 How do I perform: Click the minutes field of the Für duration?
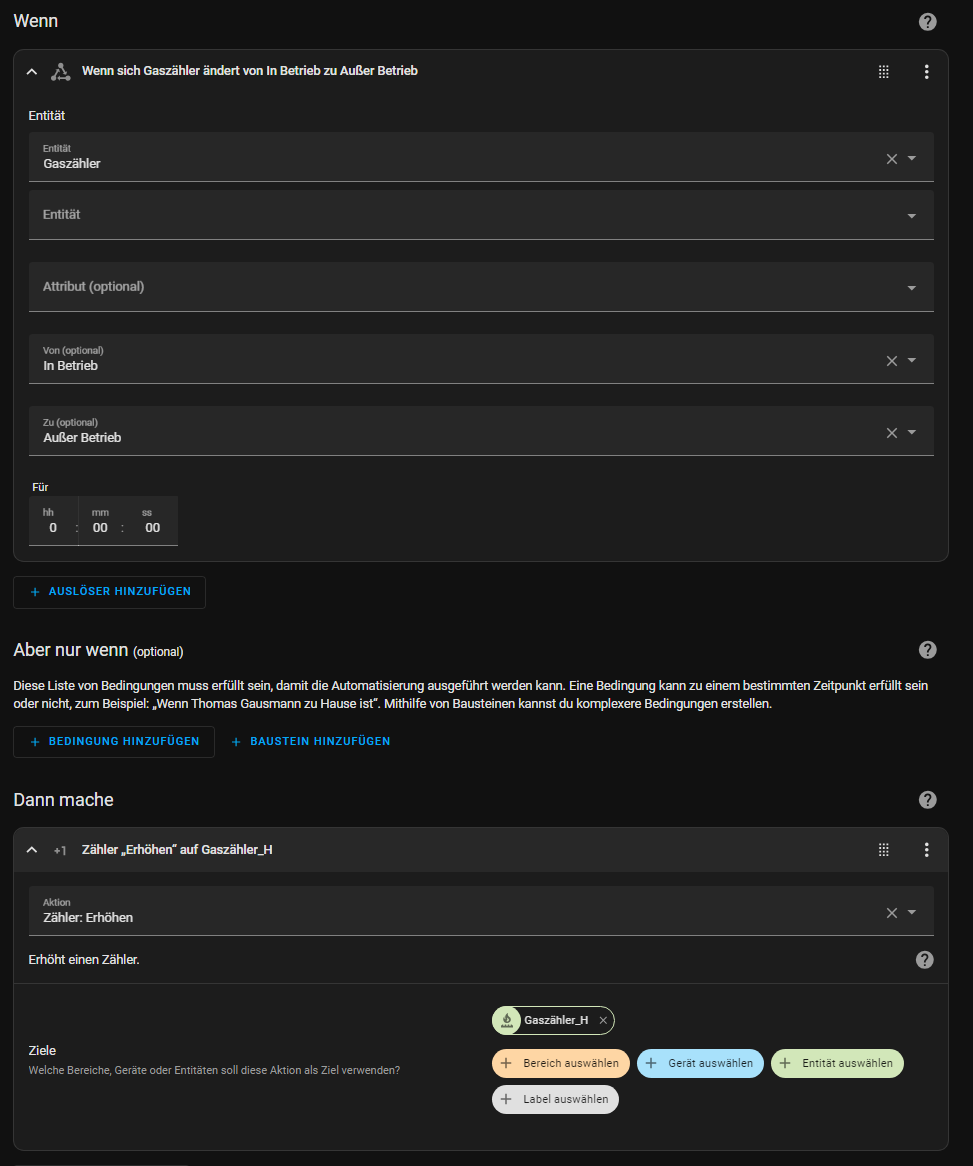100,527
